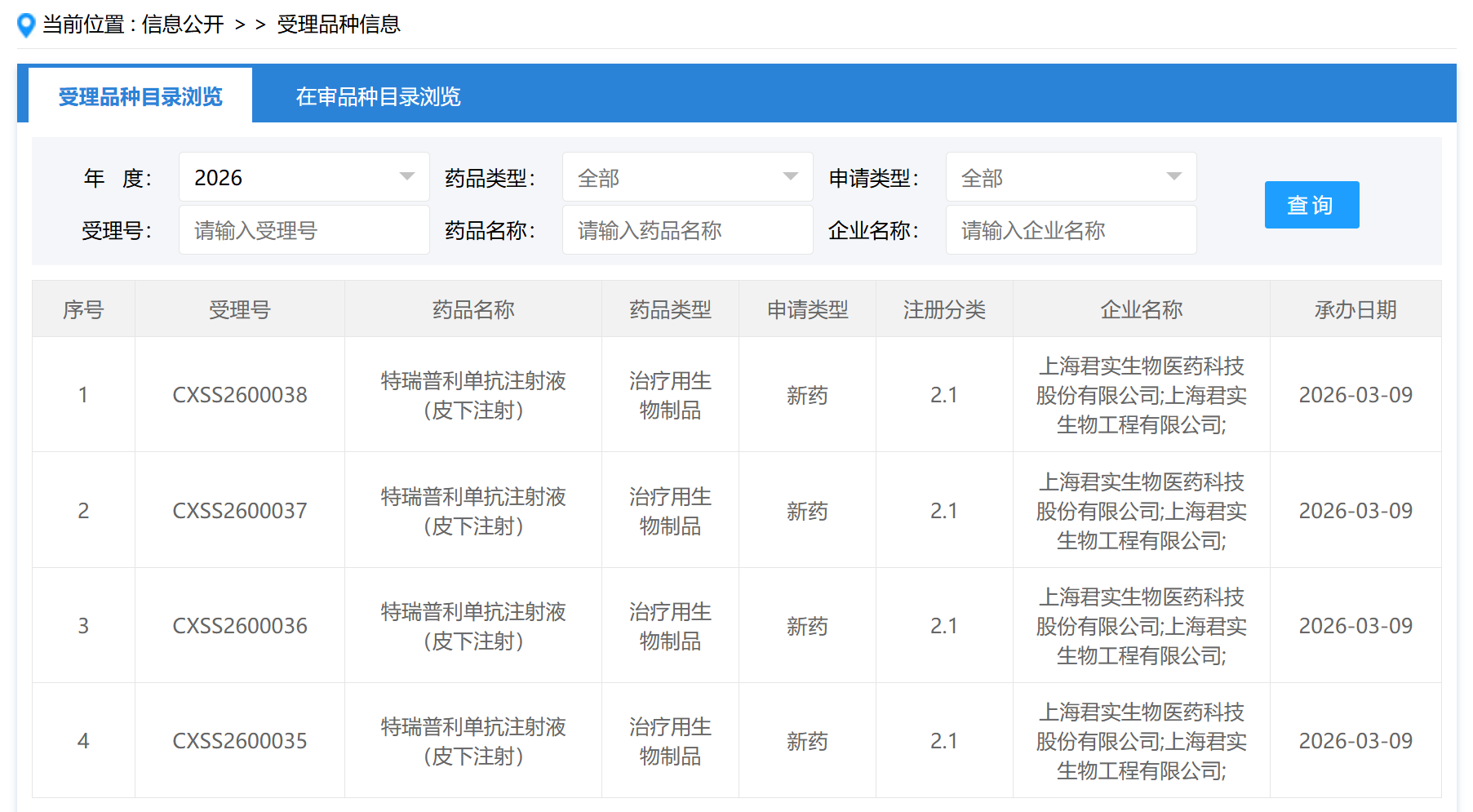Focus the 受理号 input field

pyautogui.click(x=304, y=231)
